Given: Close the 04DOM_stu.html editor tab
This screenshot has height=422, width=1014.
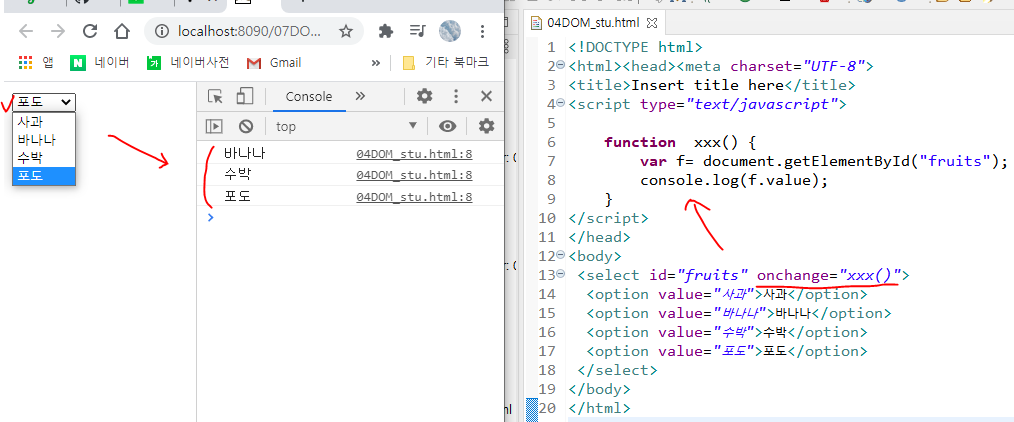Looking at the screenshot, I should point(652,23).
